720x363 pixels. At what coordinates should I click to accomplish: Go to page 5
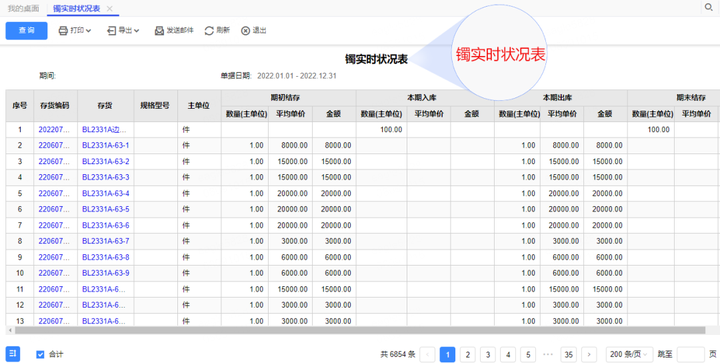click(x=528, y=354)
